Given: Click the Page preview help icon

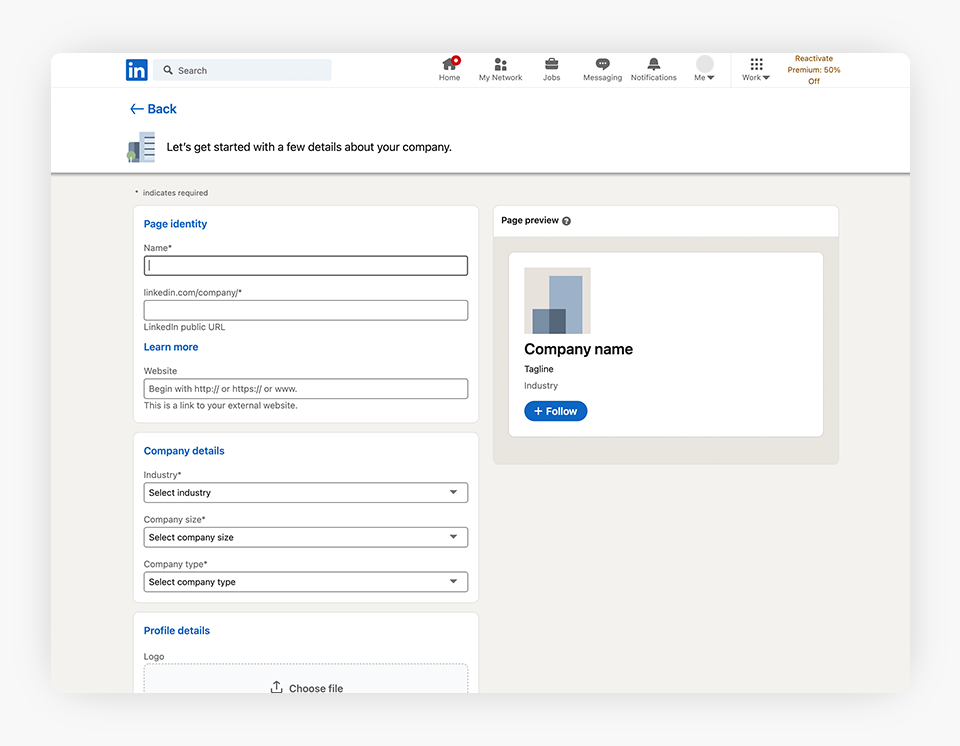Looking at the screenshot, I should [566, 221].
